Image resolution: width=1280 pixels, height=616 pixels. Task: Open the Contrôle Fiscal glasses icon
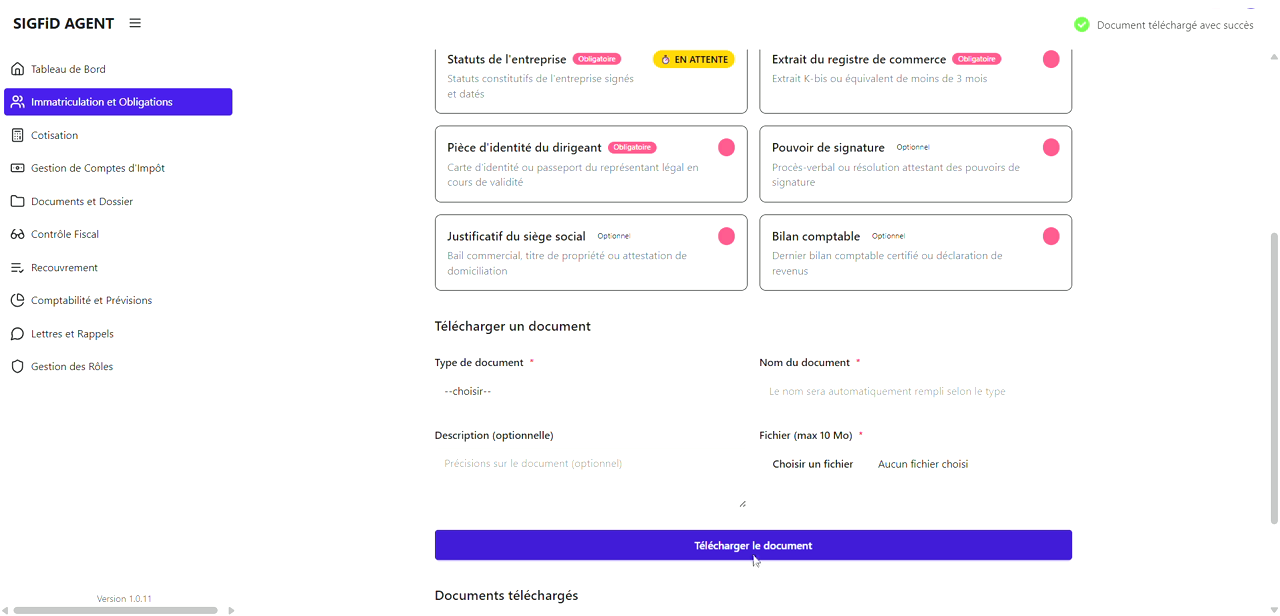point(17,234)
